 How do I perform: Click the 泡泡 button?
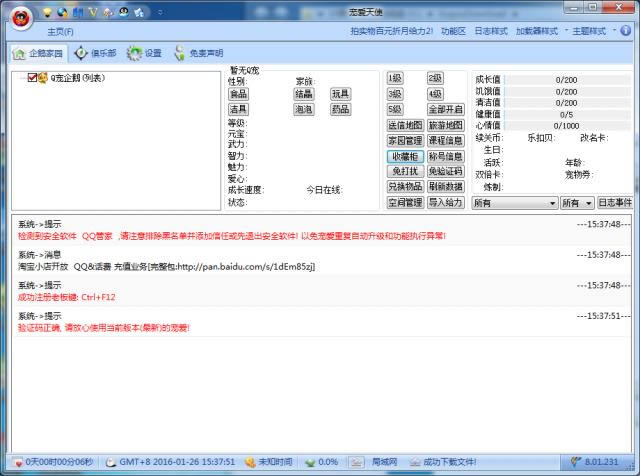pyautogui.click(x=304, y=109)
